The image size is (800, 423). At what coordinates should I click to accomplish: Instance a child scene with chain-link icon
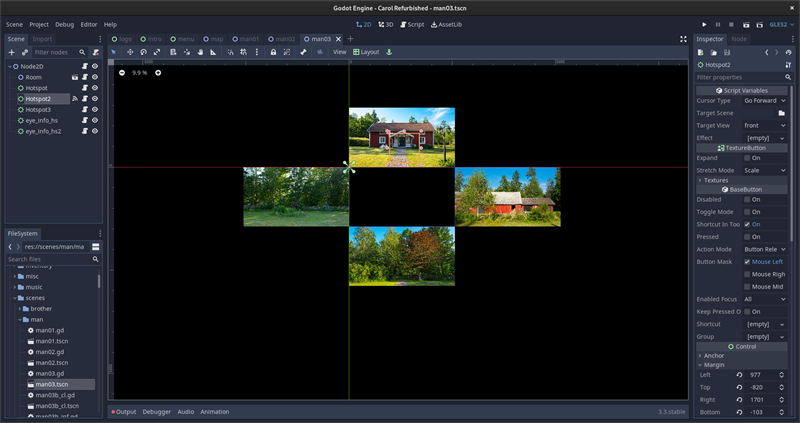24,52
